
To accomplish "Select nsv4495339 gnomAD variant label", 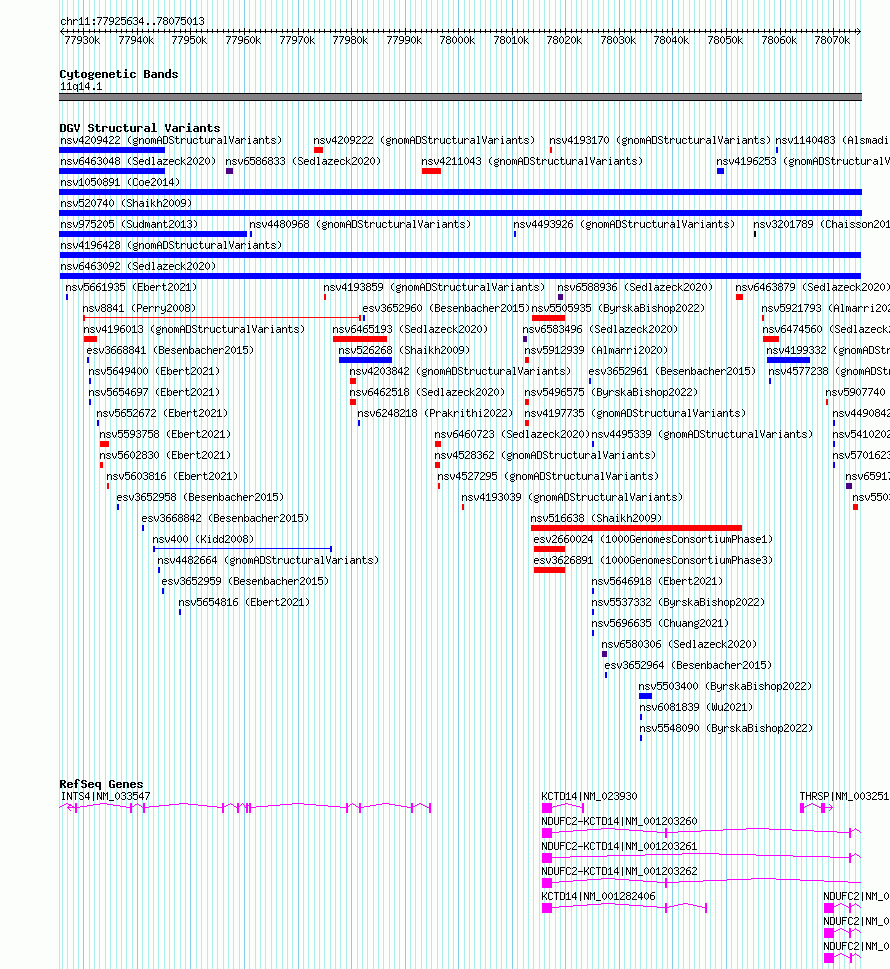I will 701,434.
